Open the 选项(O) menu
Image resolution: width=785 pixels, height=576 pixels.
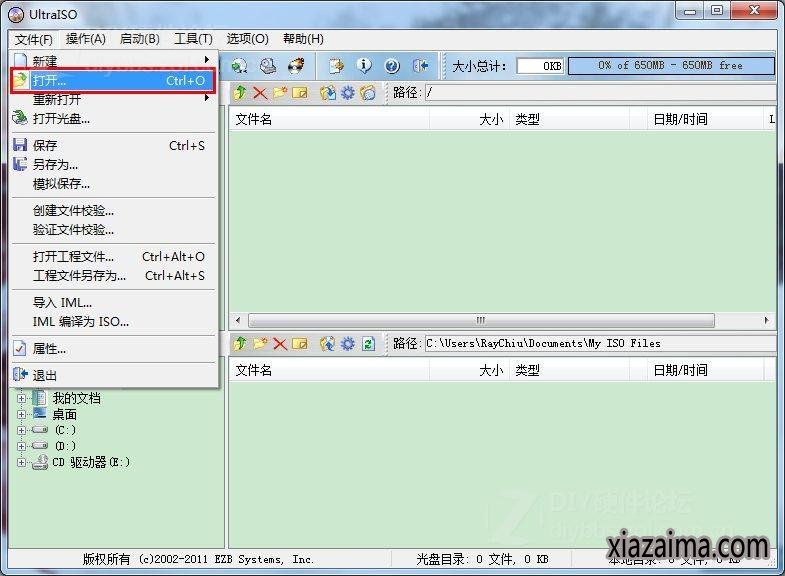(247, 39)
